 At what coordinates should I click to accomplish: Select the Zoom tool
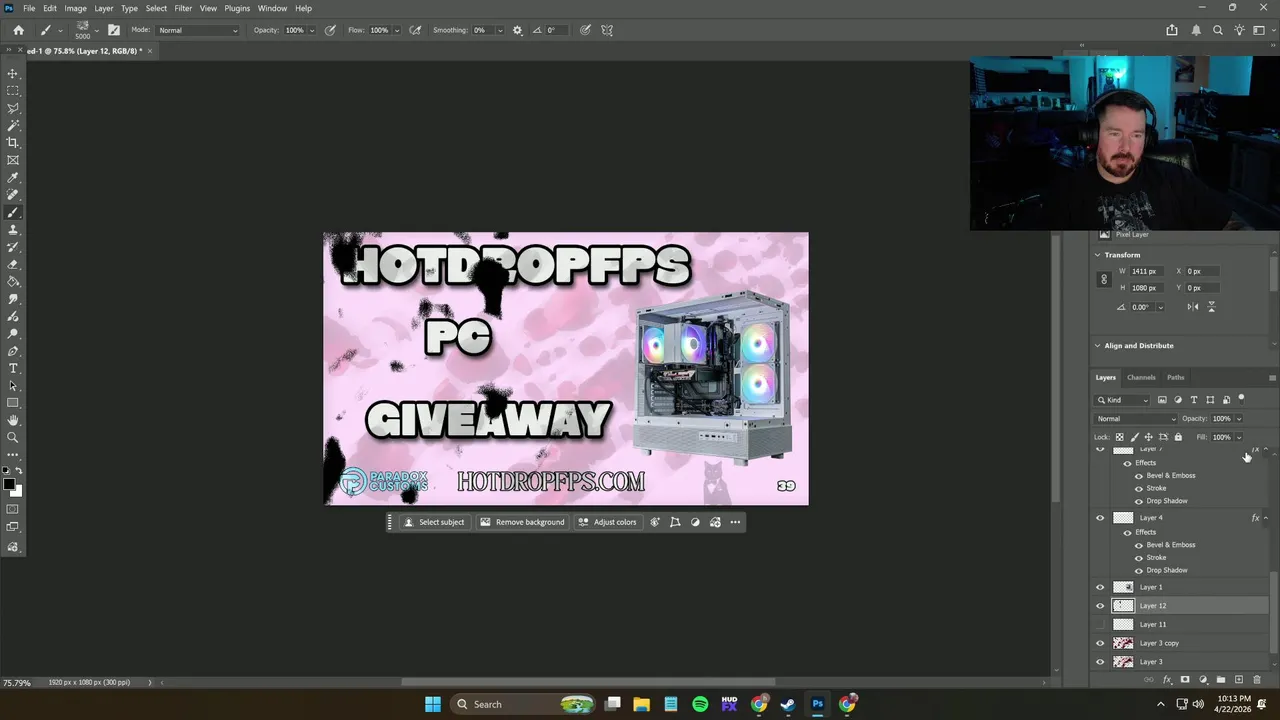[13, 438]
